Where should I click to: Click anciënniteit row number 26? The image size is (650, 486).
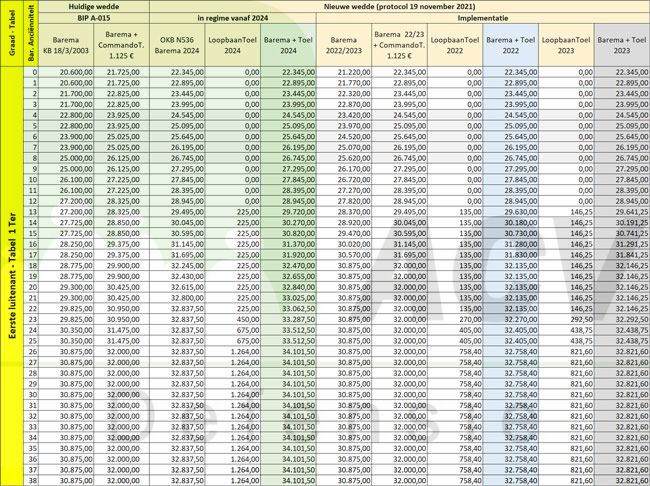click(33, 352)
